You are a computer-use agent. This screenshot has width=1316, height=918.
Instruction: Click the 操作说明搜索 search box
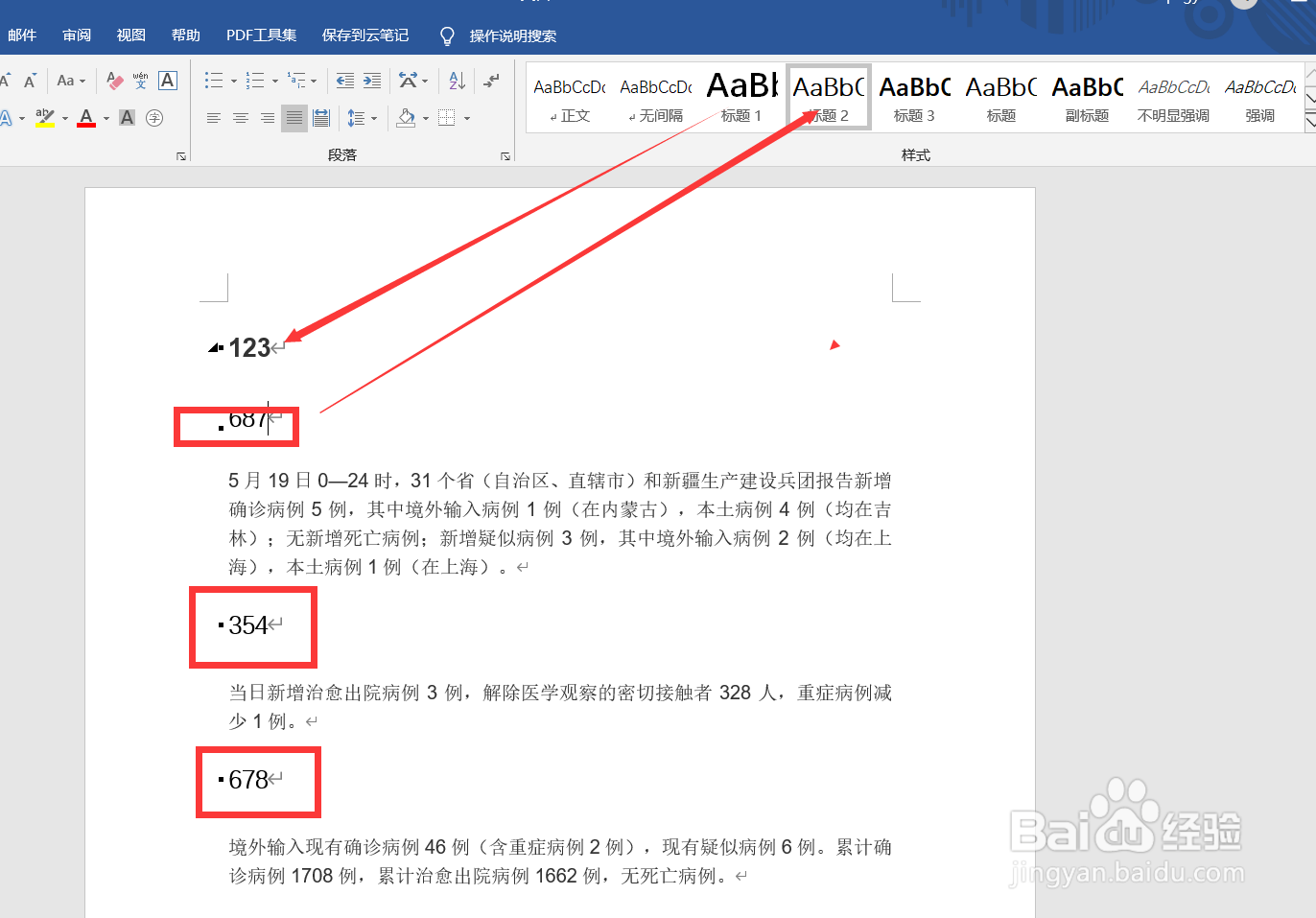pos(513,36)
